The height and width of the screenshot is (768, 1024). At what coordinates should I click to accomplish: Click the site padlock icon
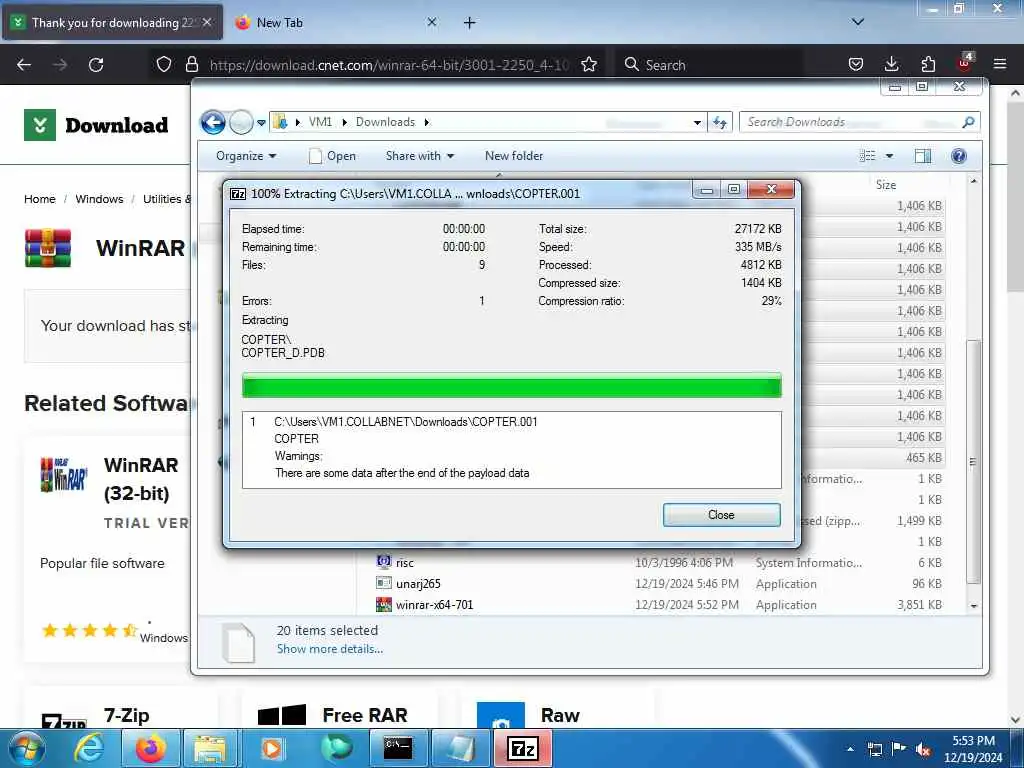coord(191,65)
